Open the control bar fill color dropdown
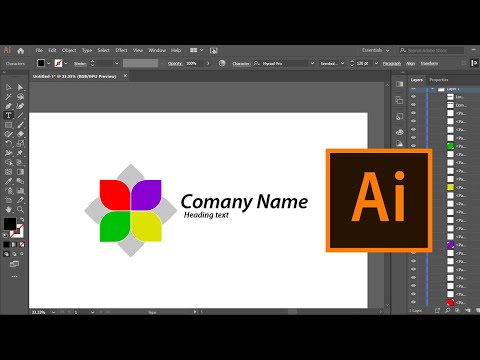The width and height of the screenshot is (480, 360). [49, 63]
